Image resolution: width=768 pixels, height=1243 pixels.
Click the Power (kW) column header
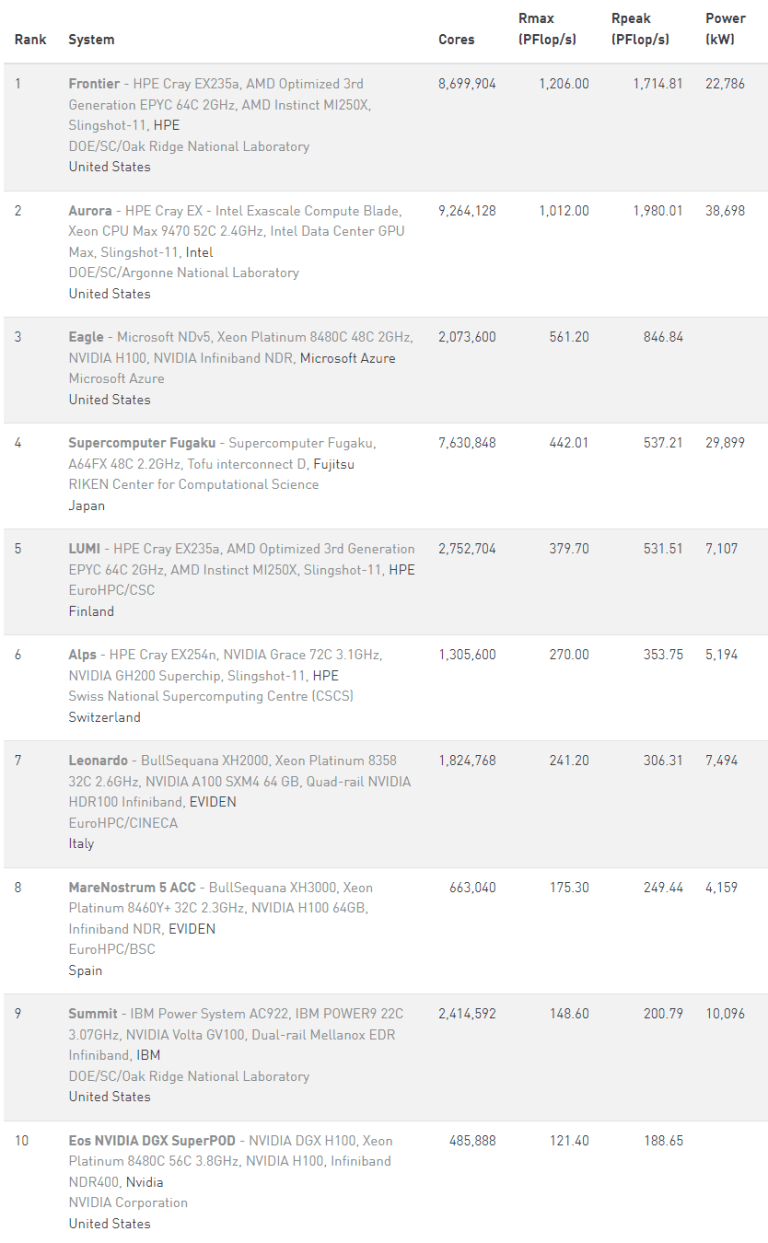[725, 29]
